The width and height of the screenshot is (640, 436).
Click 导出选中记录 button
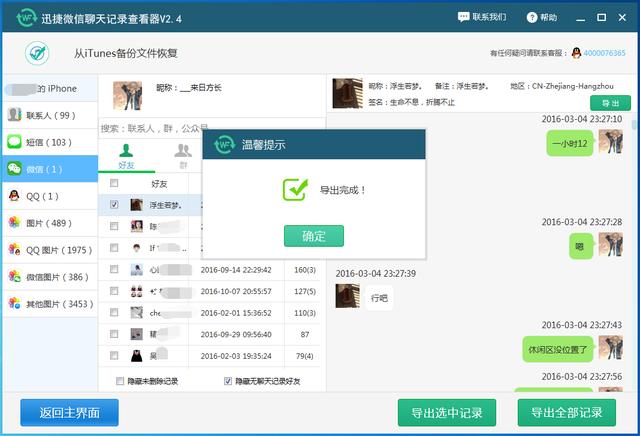447,413
